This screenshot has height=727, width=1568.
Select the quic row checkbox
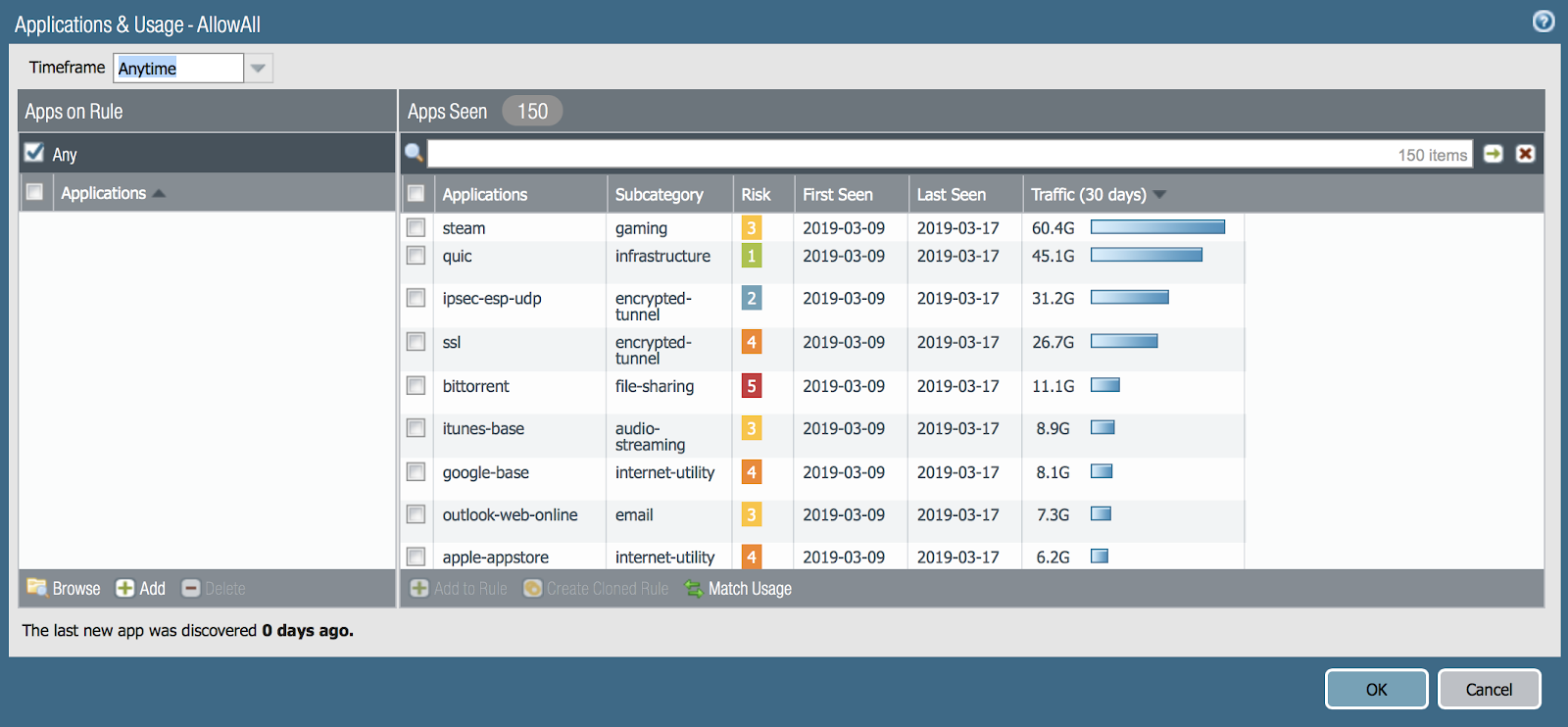click(416, 255)
